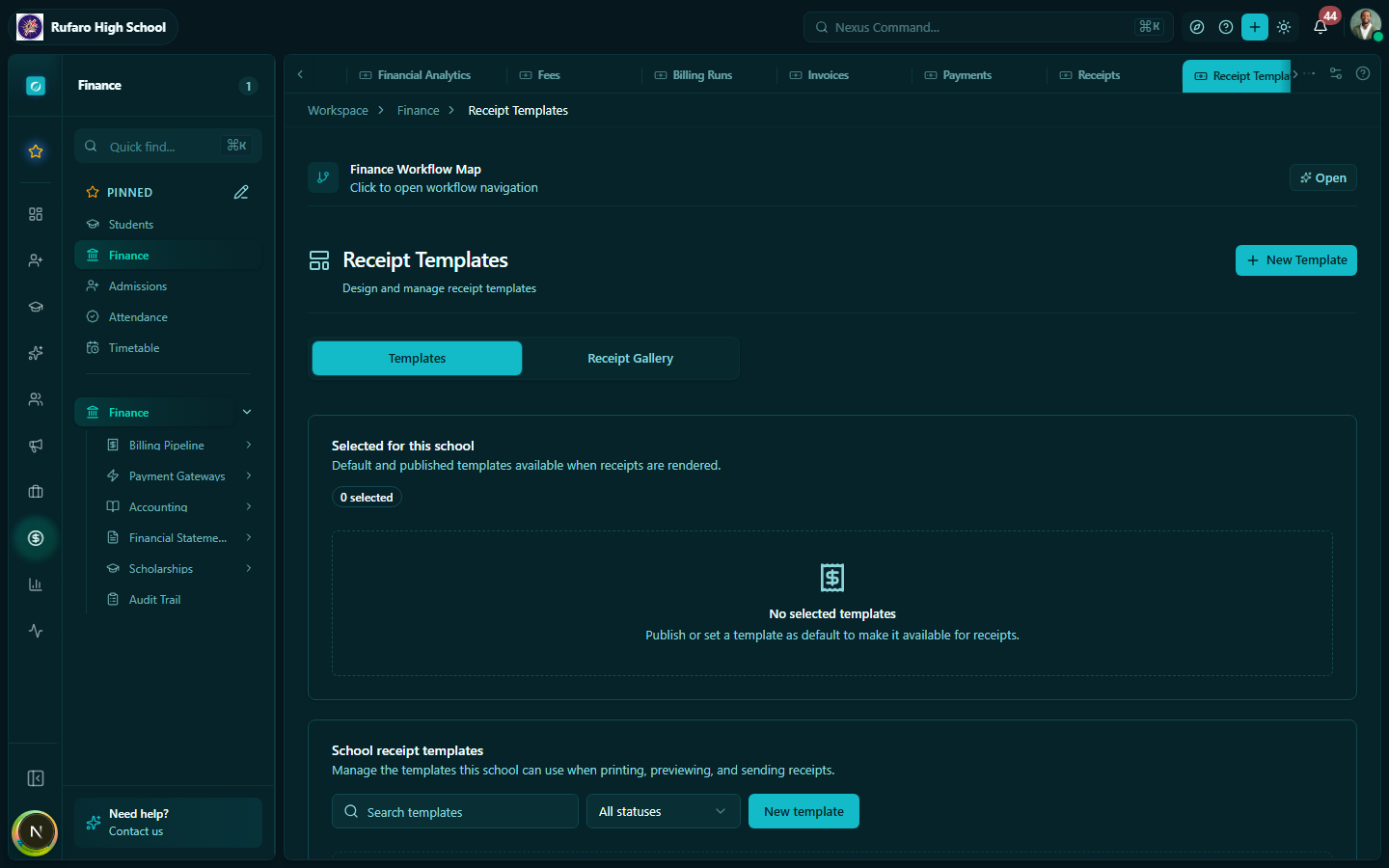This screenshot has width=1389, height=868.
Task: Open the sparkles AI rail icon
Action: [36, 353]
